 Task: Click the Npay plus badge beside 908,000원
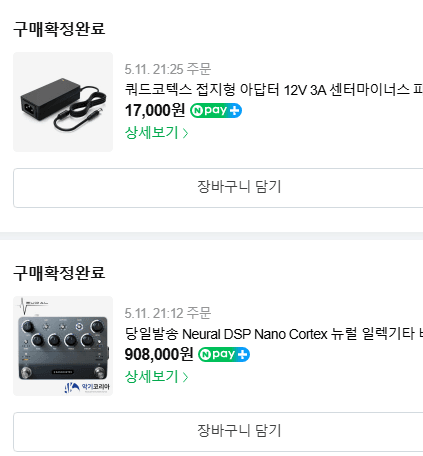pos(224,354)
